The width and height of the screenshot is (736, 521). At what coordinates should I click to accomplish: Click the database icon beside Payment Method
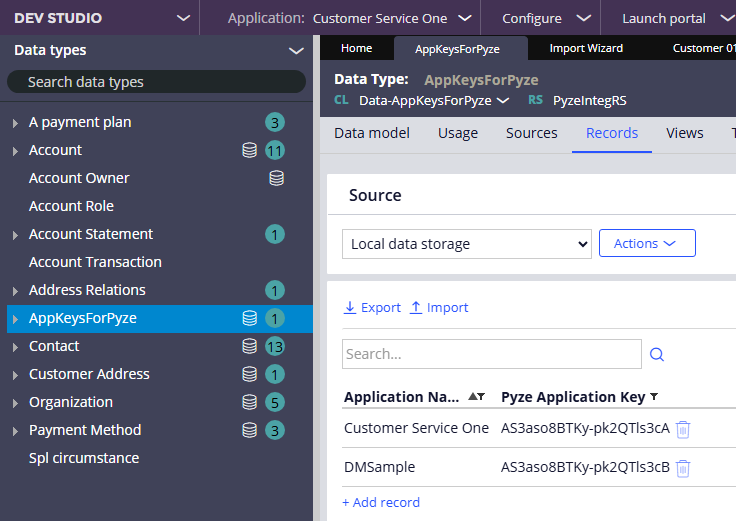click(x=250, y=430)
